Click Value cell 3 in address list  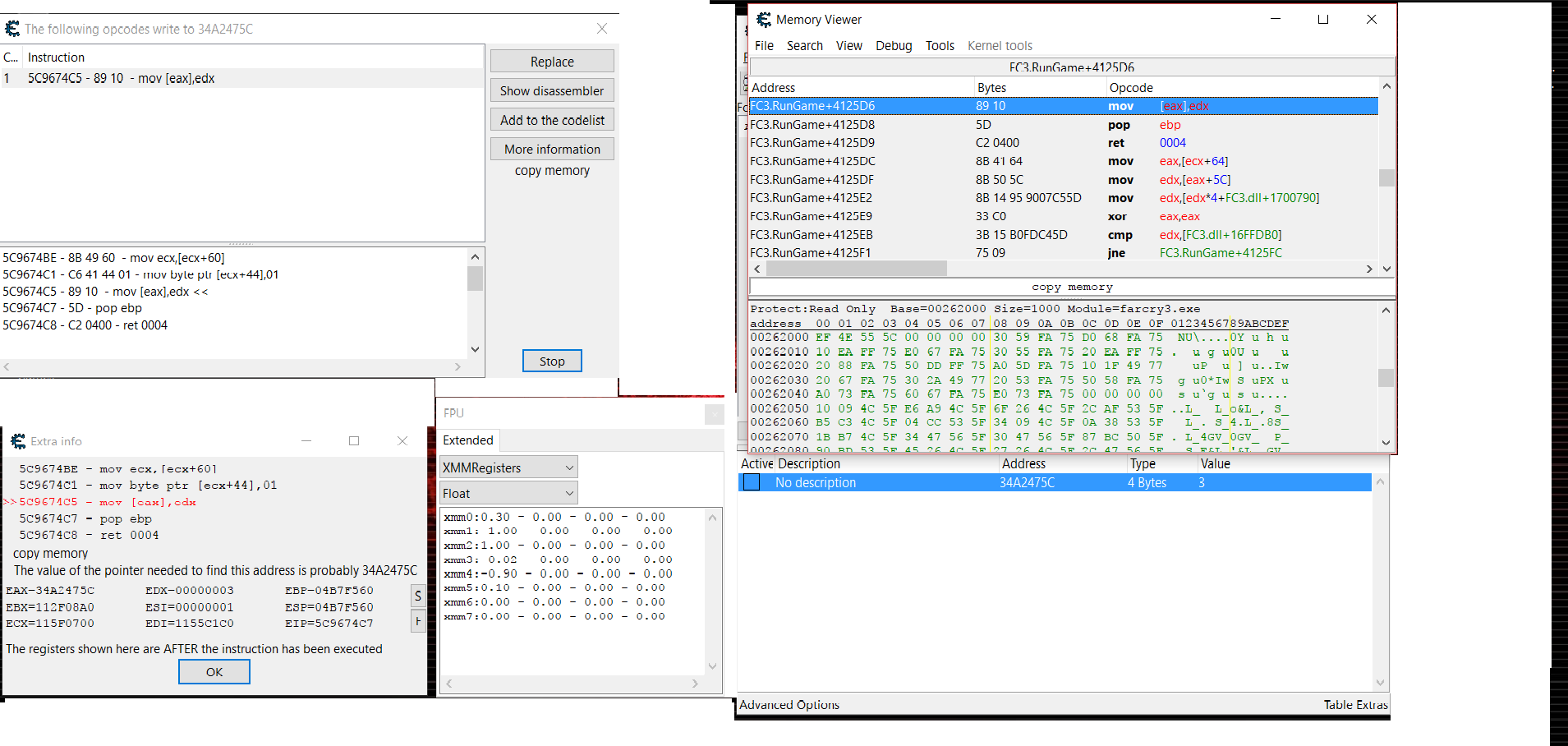[x=1202, y=482]
